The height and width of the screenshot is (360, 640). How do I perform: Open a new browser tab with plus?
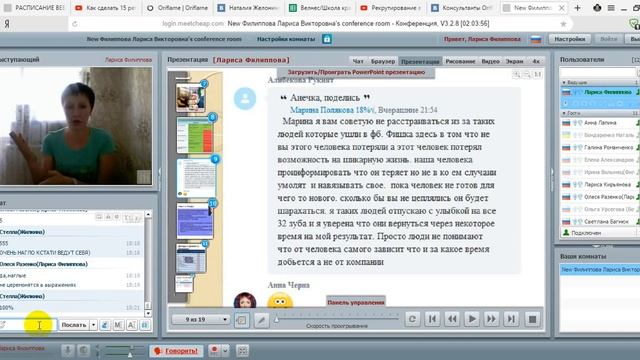click(577, 8)
